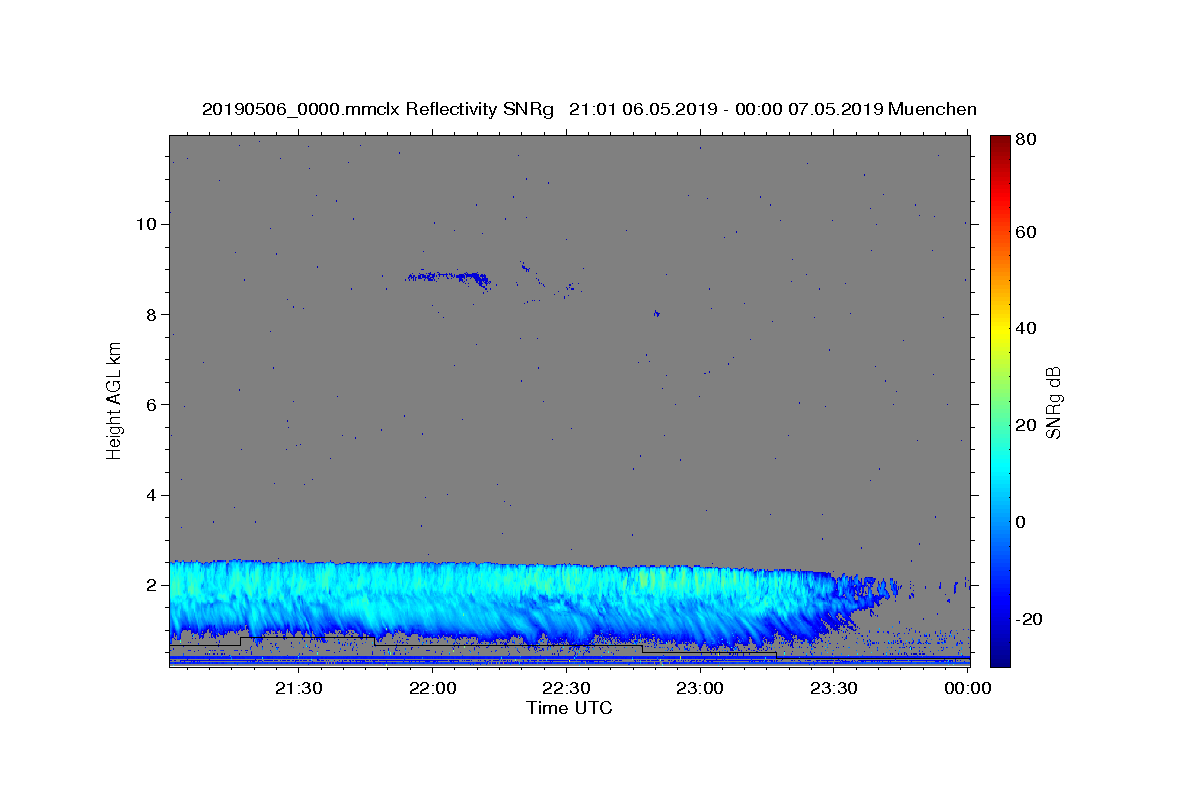Viewport: 1200px width, 800px height.
Task: Click the colorbar value label 40
Action: tap(1024, 328)
